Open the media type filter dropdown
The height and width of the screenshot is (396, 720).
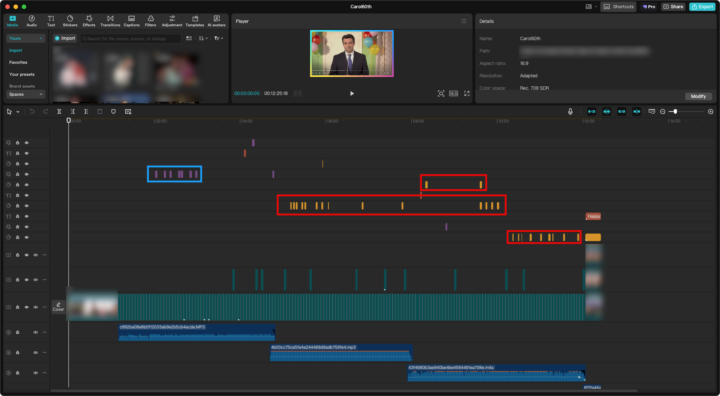pyautogui.click(x=218, y=39)
